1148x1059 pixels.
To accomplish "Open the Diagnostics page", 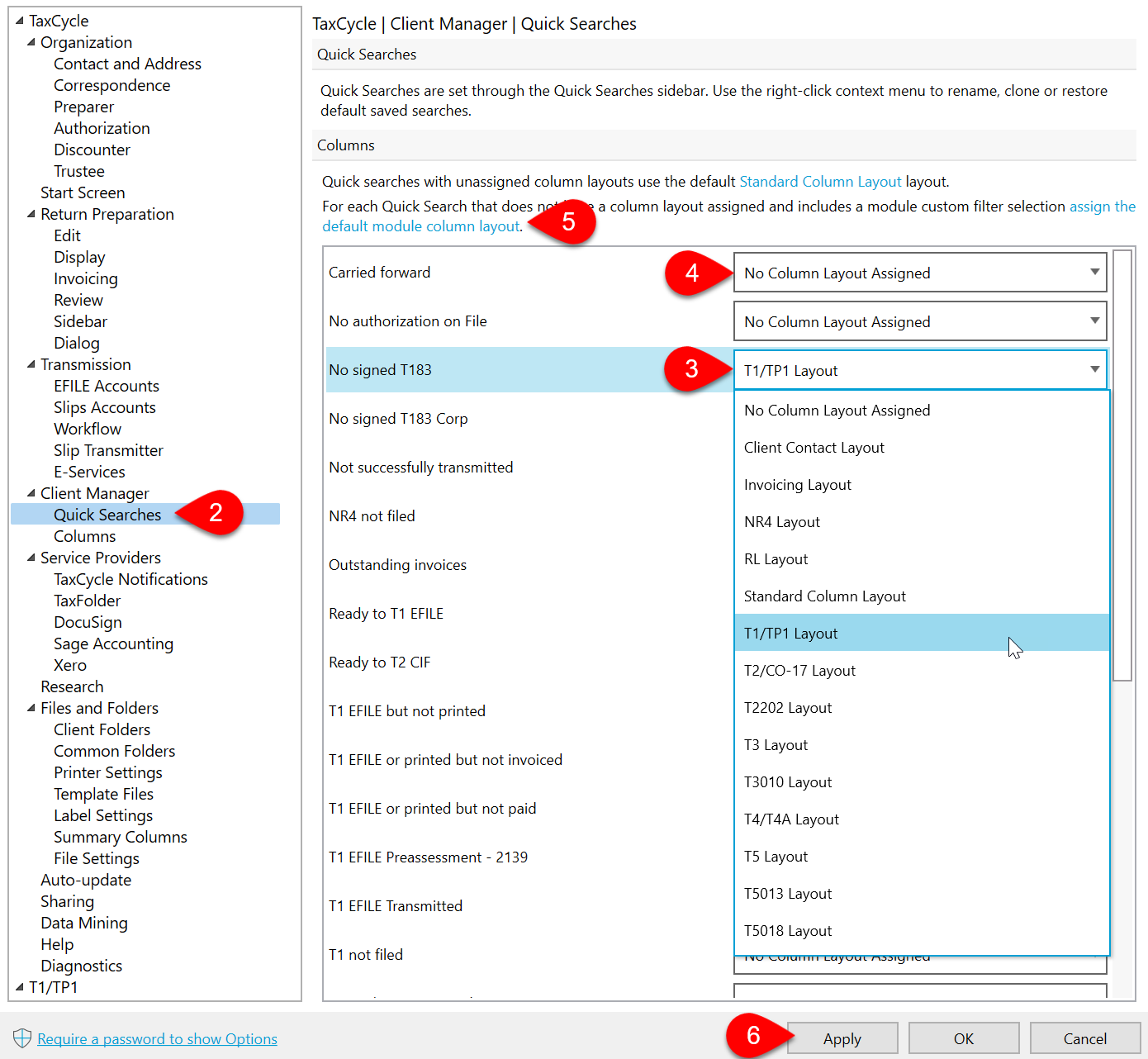I will click(82, 966).
